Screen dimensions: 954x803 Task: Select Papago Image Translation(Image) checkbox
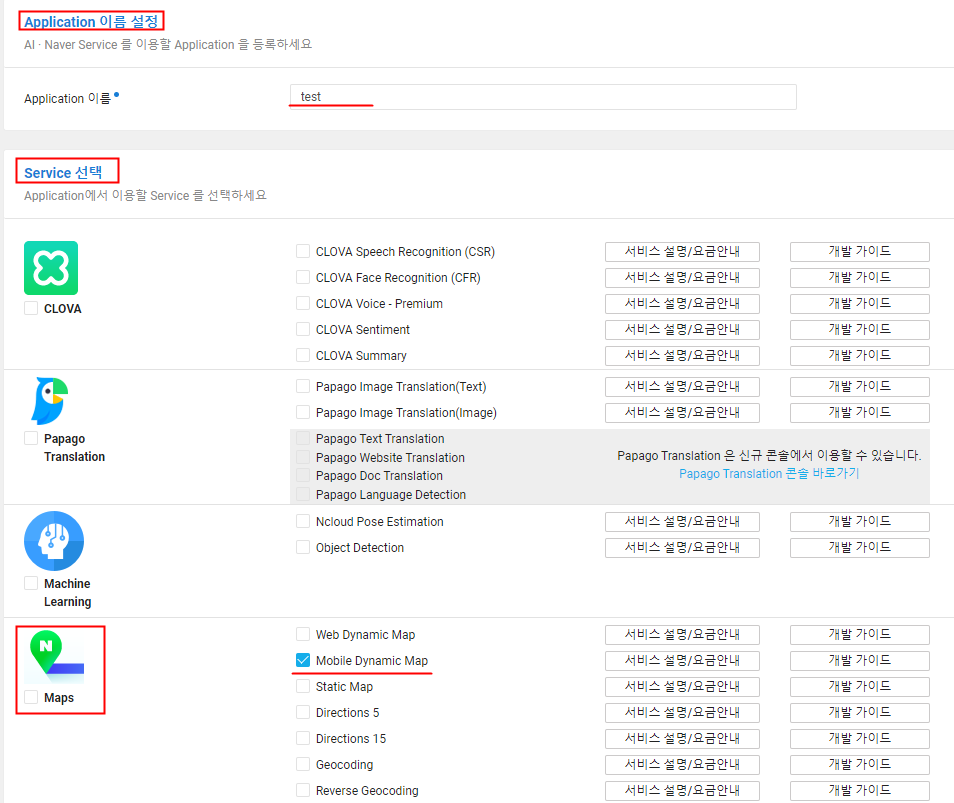[303, 412]
